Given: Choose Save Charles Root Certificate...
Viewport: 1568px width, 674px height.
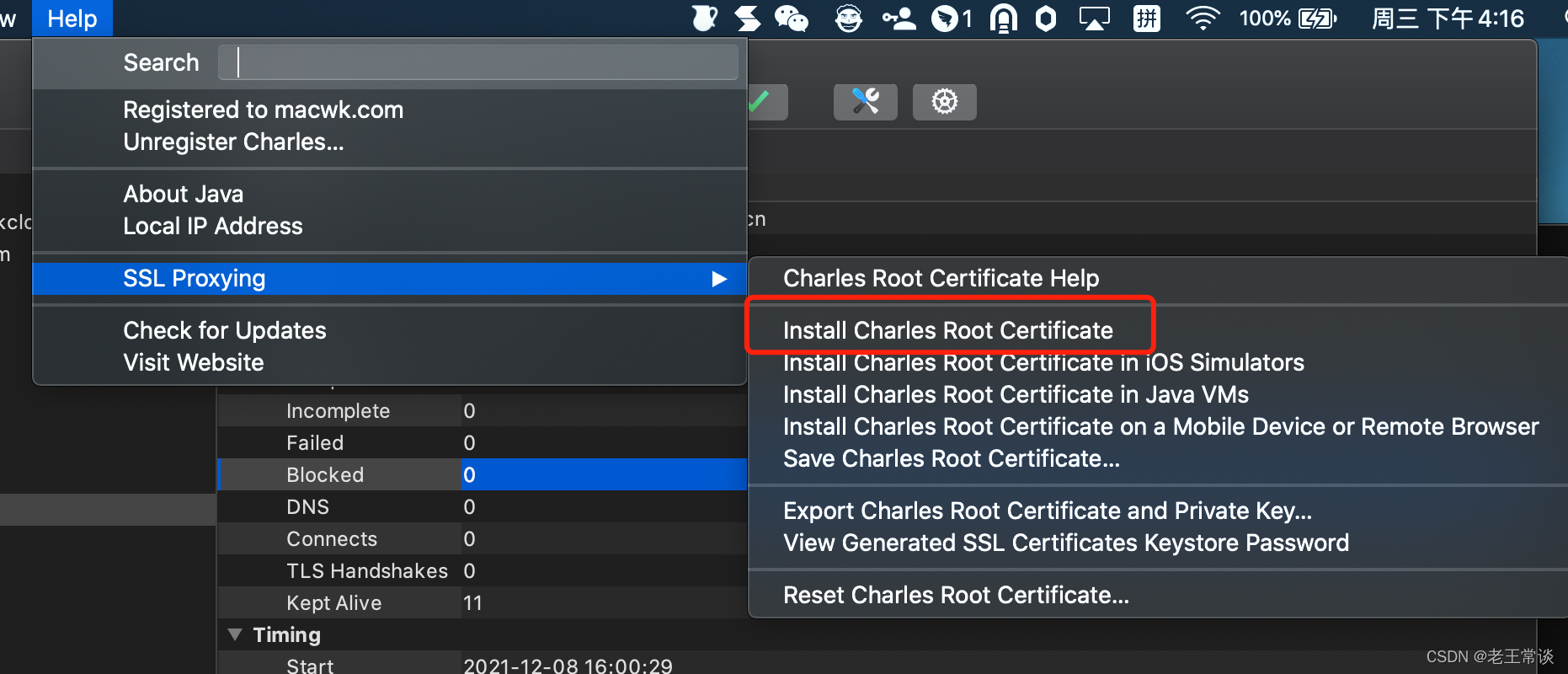Looking at the screenshot, I should tap(952, 458).
